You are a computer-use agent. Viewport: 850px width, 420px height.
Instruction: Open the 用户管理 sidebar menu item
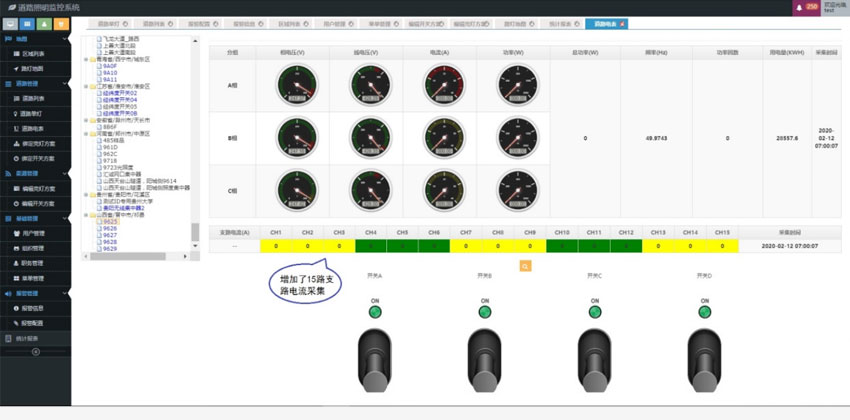point(34,233)
